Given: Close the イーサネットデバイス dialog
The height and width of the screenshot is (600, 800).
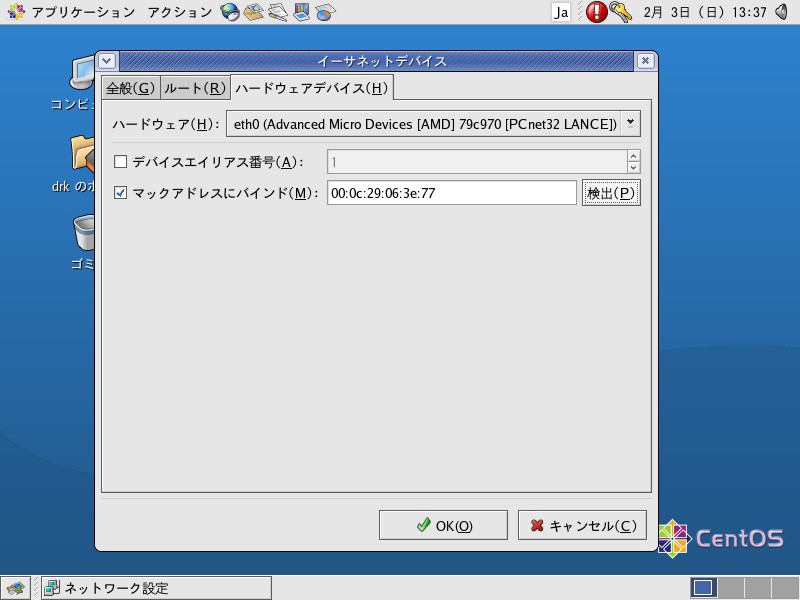Looking at the screenshot, I should pos(645,61).
